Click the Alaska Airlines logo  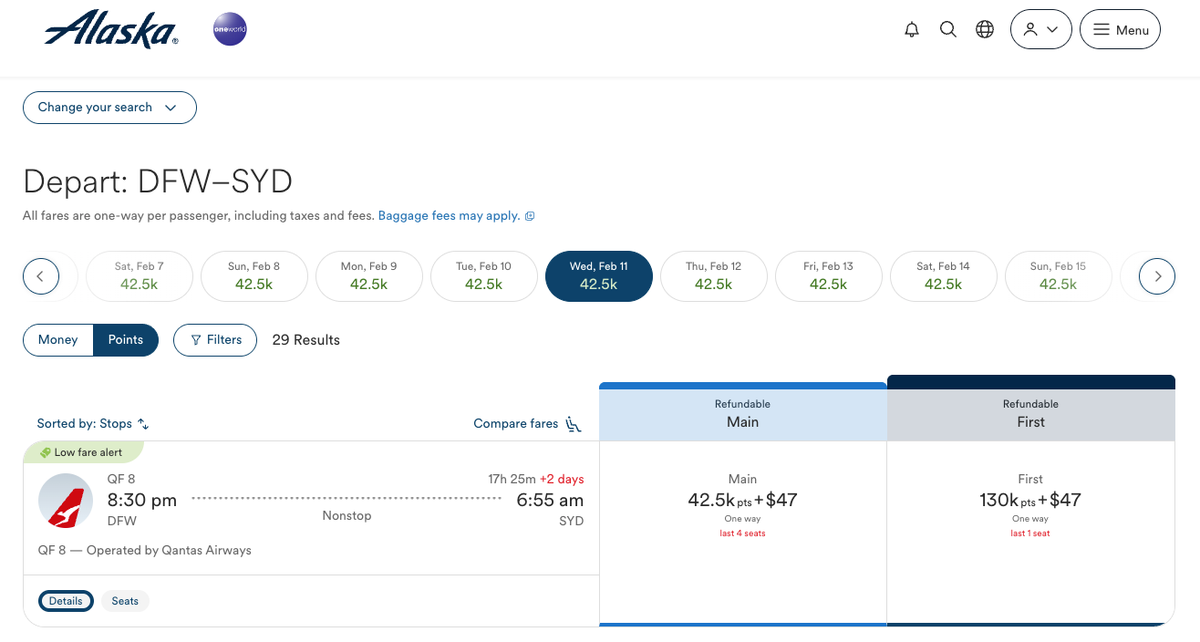point(111,30)
